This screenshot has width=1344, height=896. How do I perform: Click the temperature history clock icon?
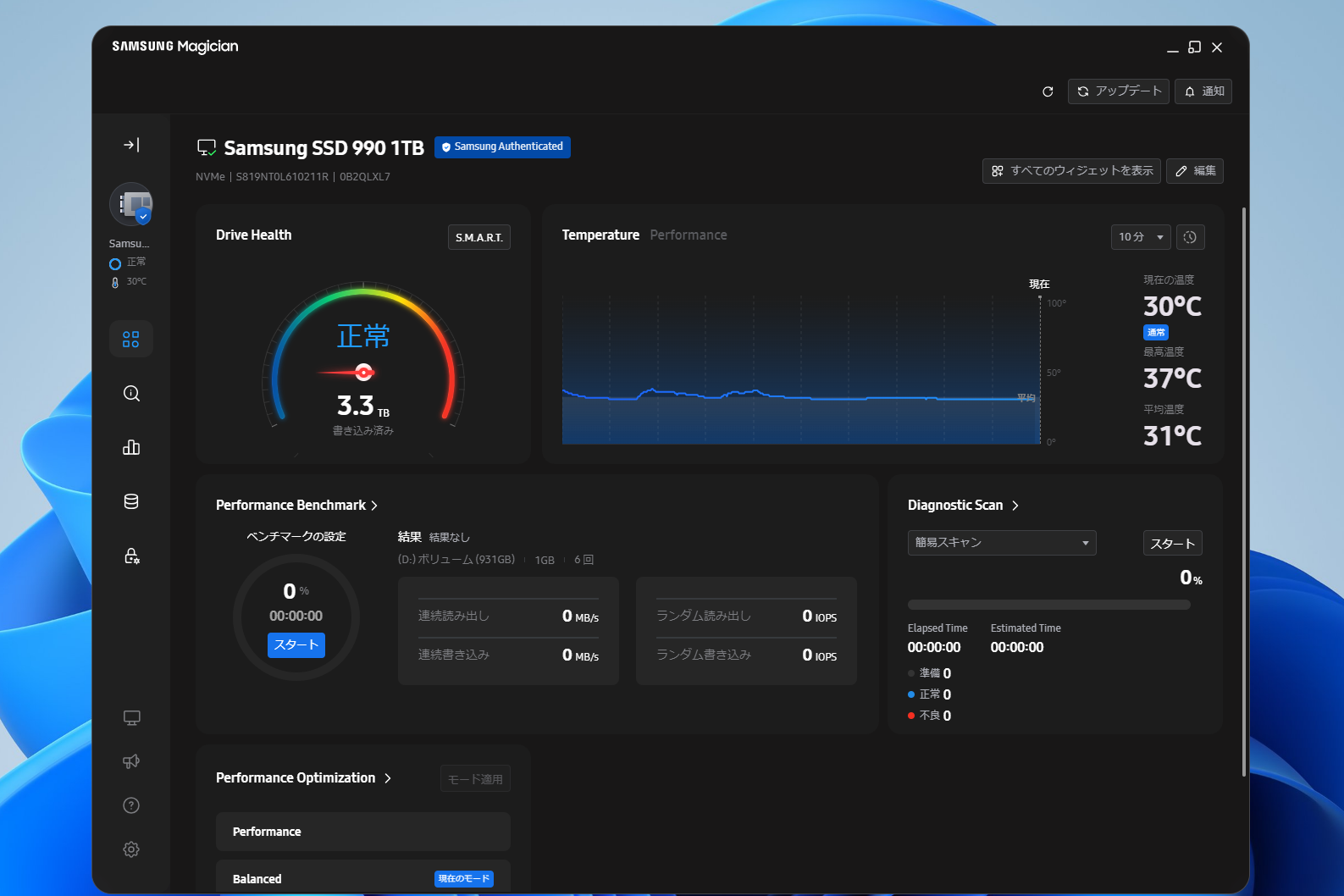pyautogui.click(x=1190, y=237)
